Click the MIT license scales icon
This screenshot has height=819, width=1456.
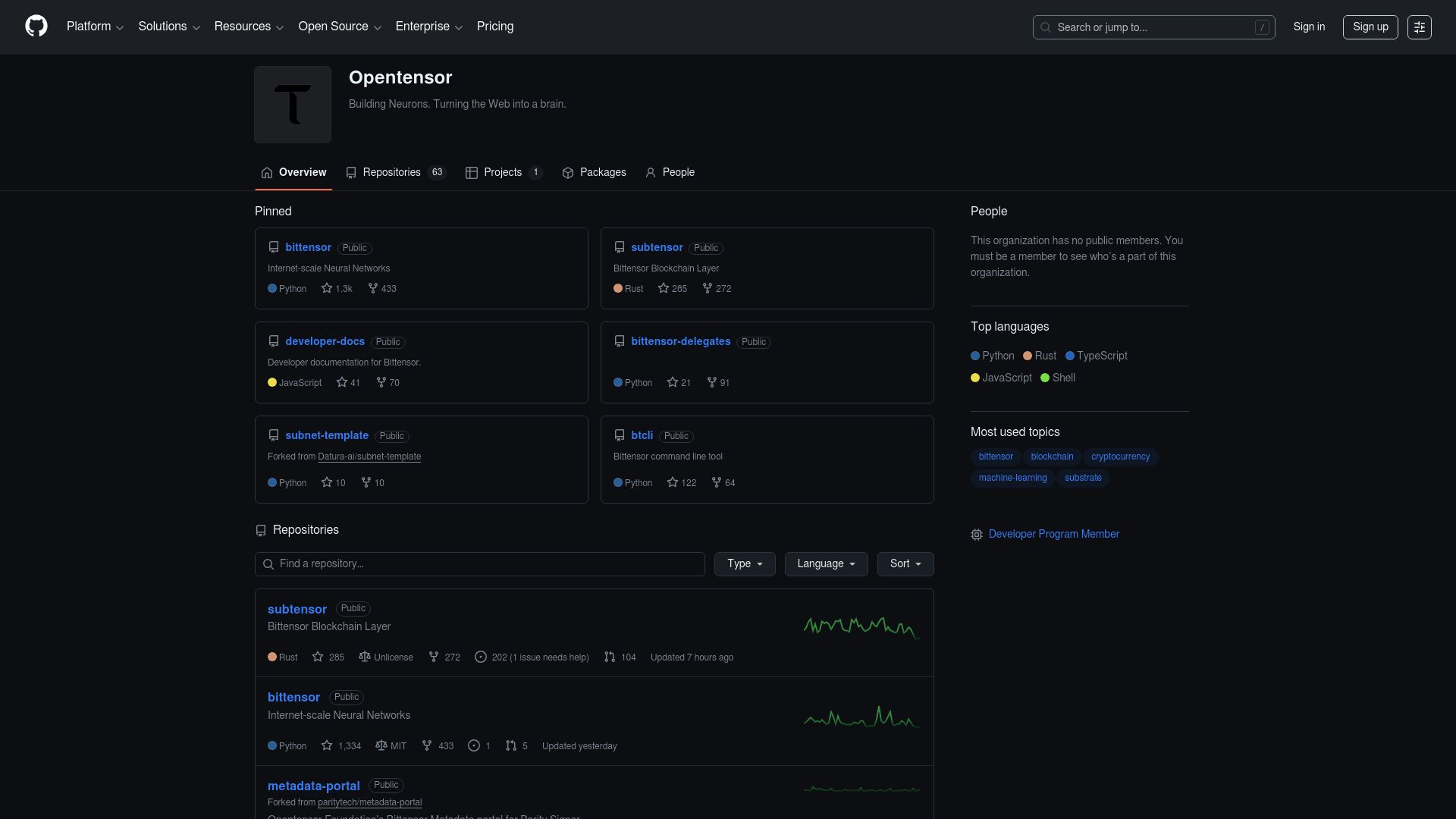(381, 746)
